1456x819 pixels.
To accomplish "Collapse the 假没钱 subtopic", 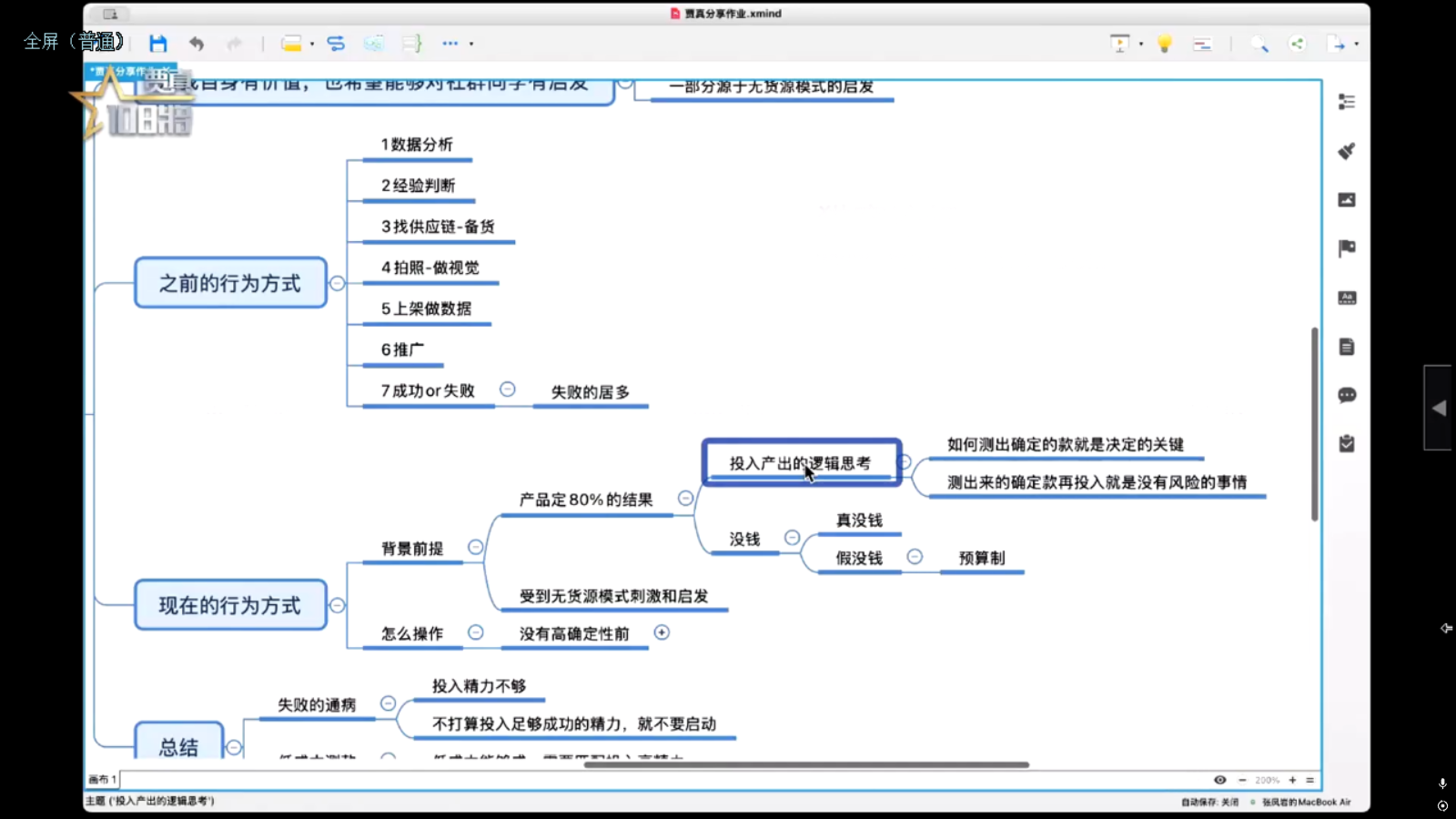I will [915, 557].
